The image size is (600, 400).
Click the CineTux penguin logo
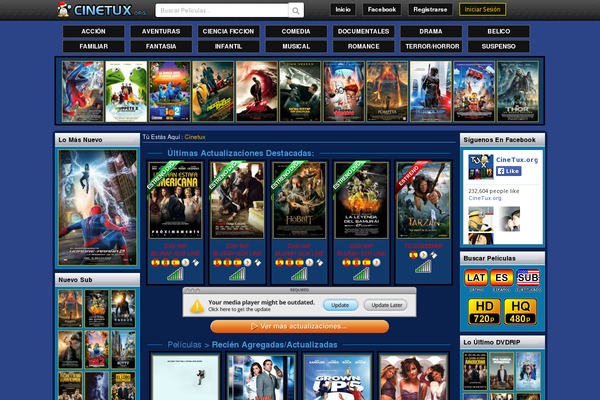[x=64, y=10]
